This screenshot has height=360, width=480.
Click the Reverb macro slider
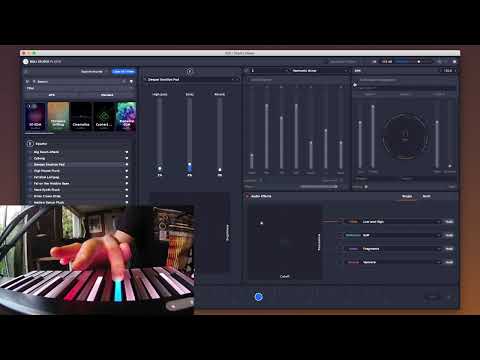(x=219, y=133)
